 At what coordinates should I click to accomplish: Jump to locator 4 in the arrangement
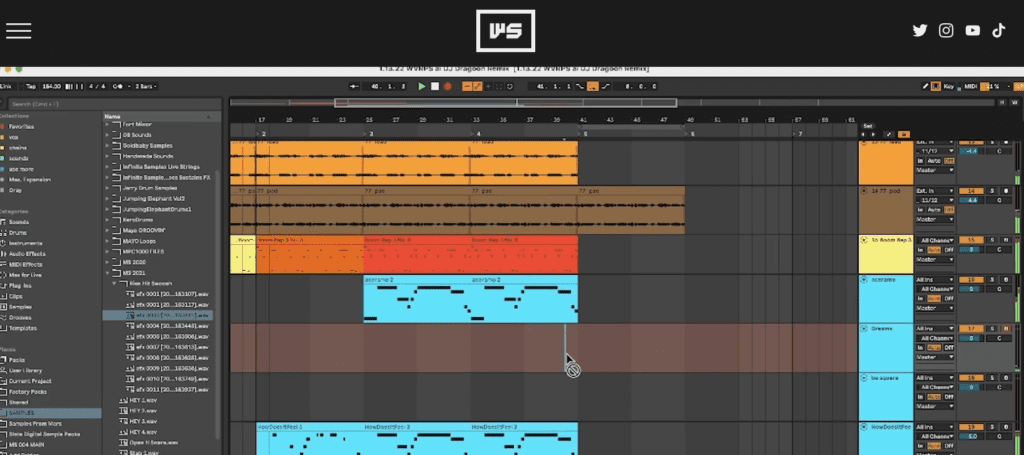[x=475, y=134]
